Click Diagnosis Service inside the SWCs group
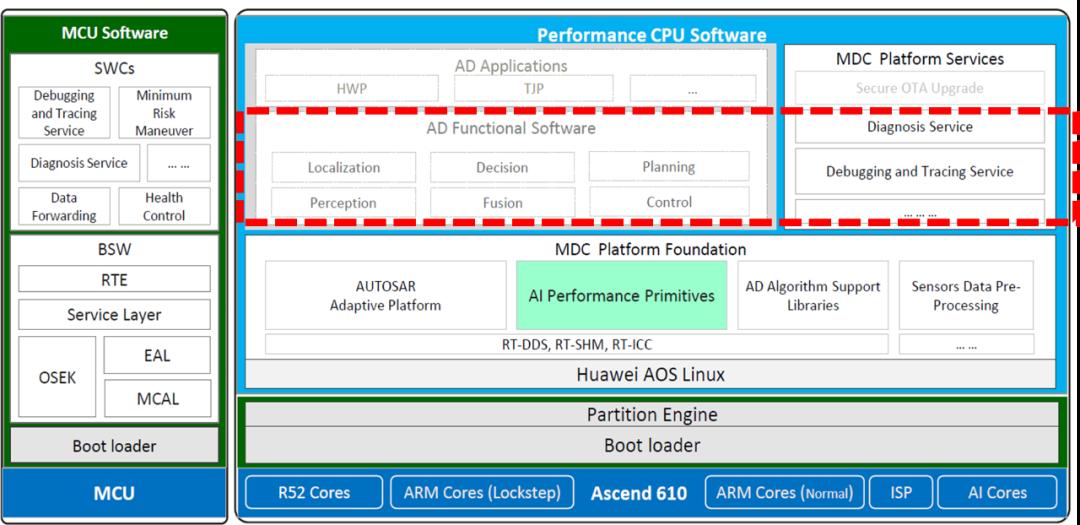Screen dimensions: 1080x525 [79, 163]
